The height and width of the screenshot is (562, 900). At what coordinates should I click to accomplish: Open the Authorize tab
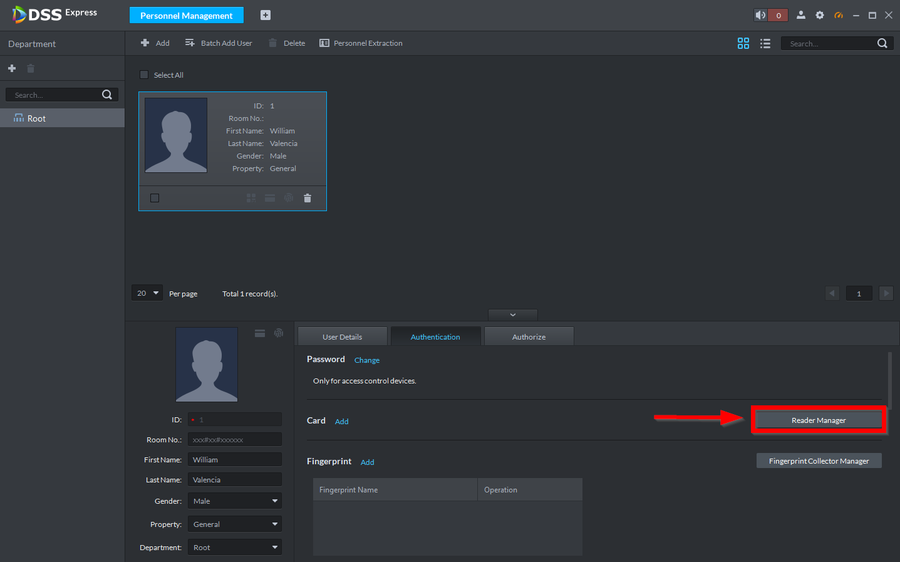[x=528, y=337]
